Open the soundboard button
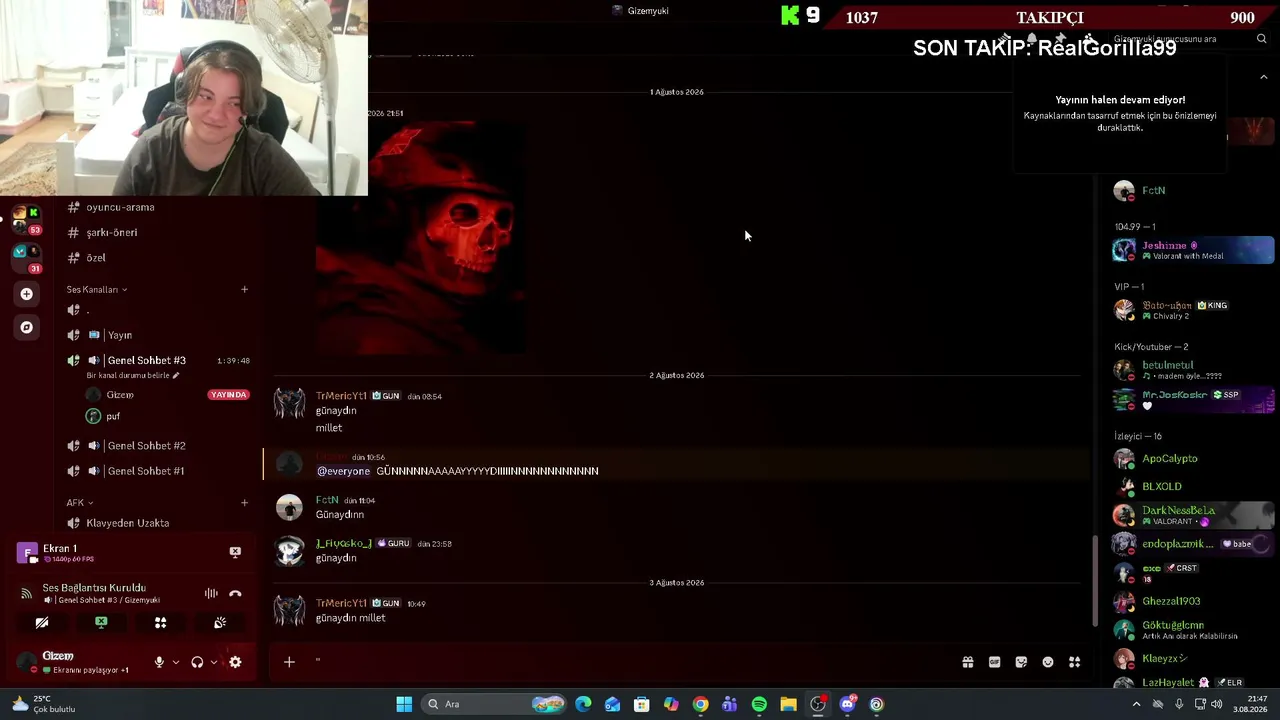Screen dimensions: 1280x720 220,622
